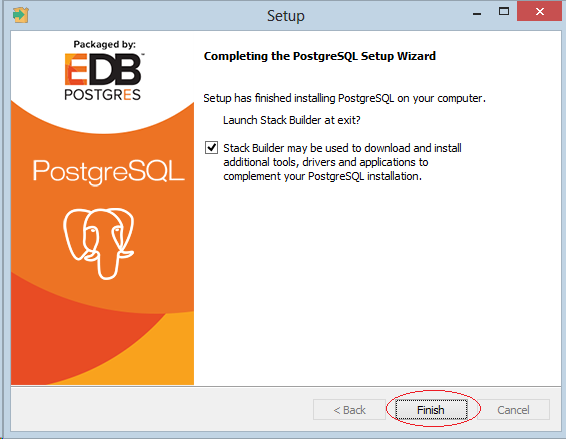Minimize the Setup window
This screenshot has width=566, height=439.
tap(477, 14)
